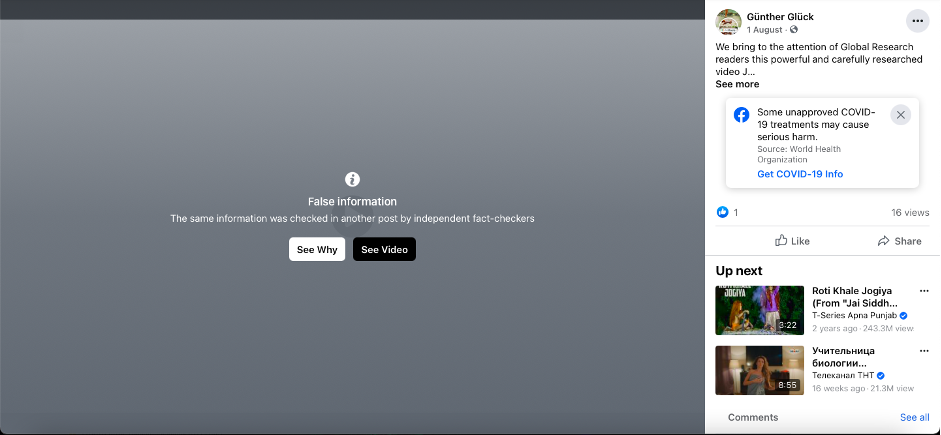Share the post

click(x=899, y=241)
